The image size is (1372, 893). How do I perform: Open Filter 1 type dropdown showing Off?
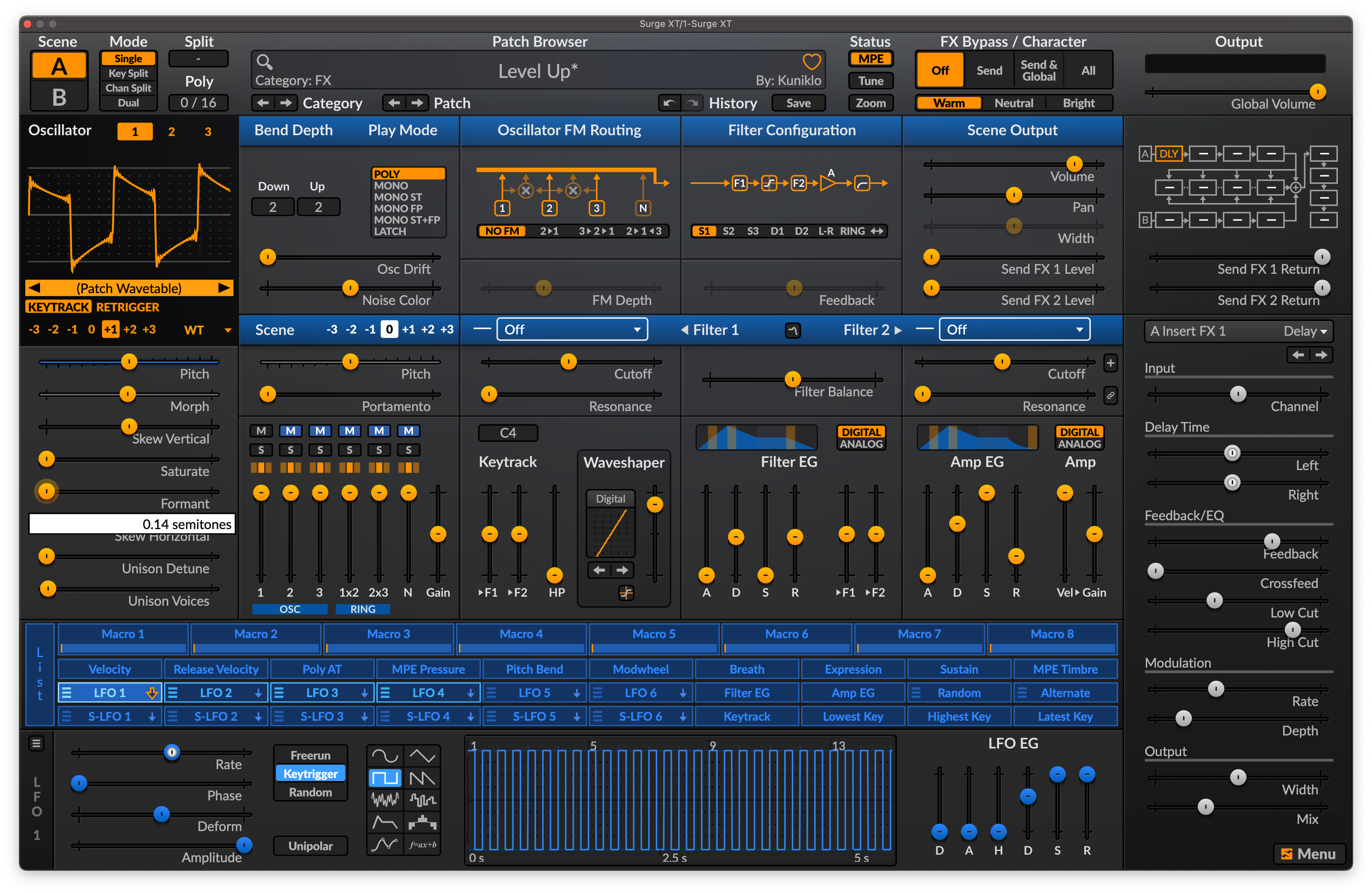(x=572, y=329)
